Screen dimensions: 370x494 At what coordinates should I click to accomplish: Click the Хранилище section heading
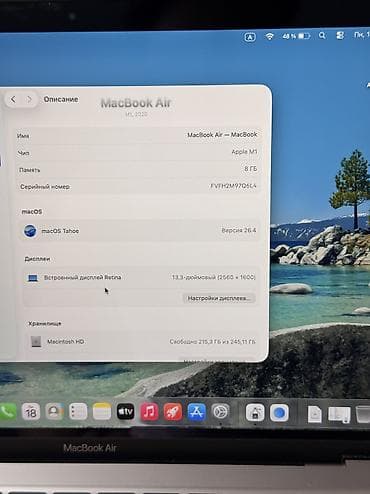(45, 323)
